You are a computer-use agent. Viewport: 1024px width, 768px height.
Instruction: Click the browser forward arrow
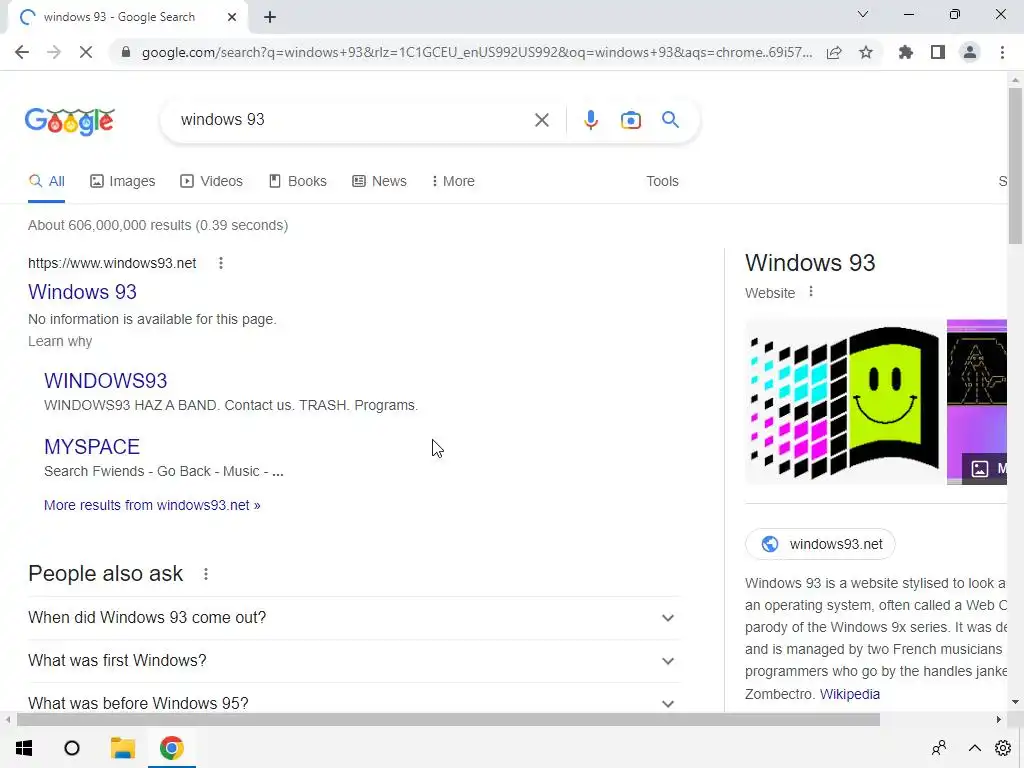[54, 52]
